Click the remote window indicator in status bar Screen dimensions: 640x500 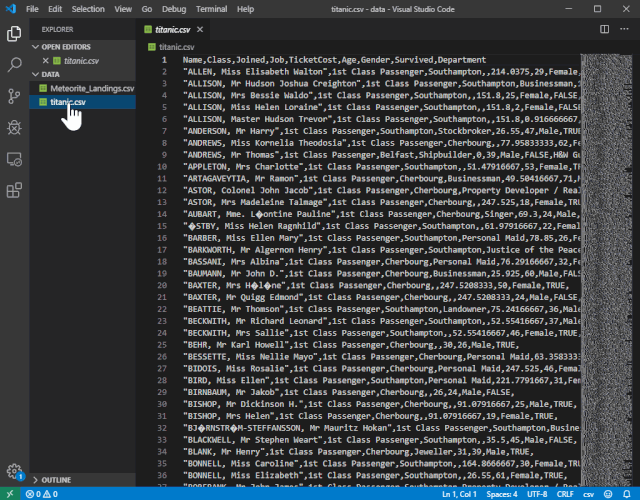point(10,494)
